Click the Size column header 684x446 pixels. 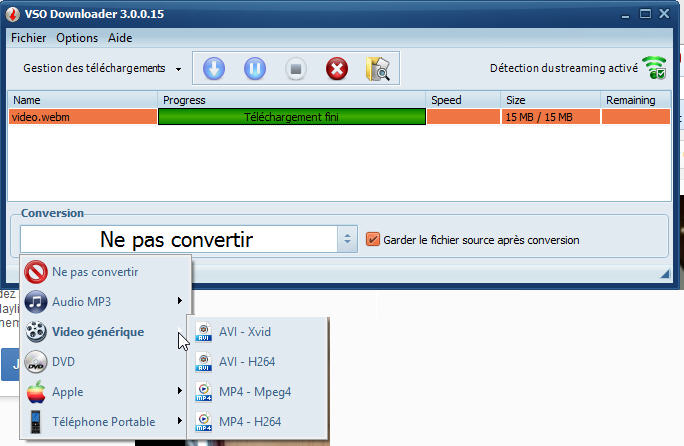(551, 100)
